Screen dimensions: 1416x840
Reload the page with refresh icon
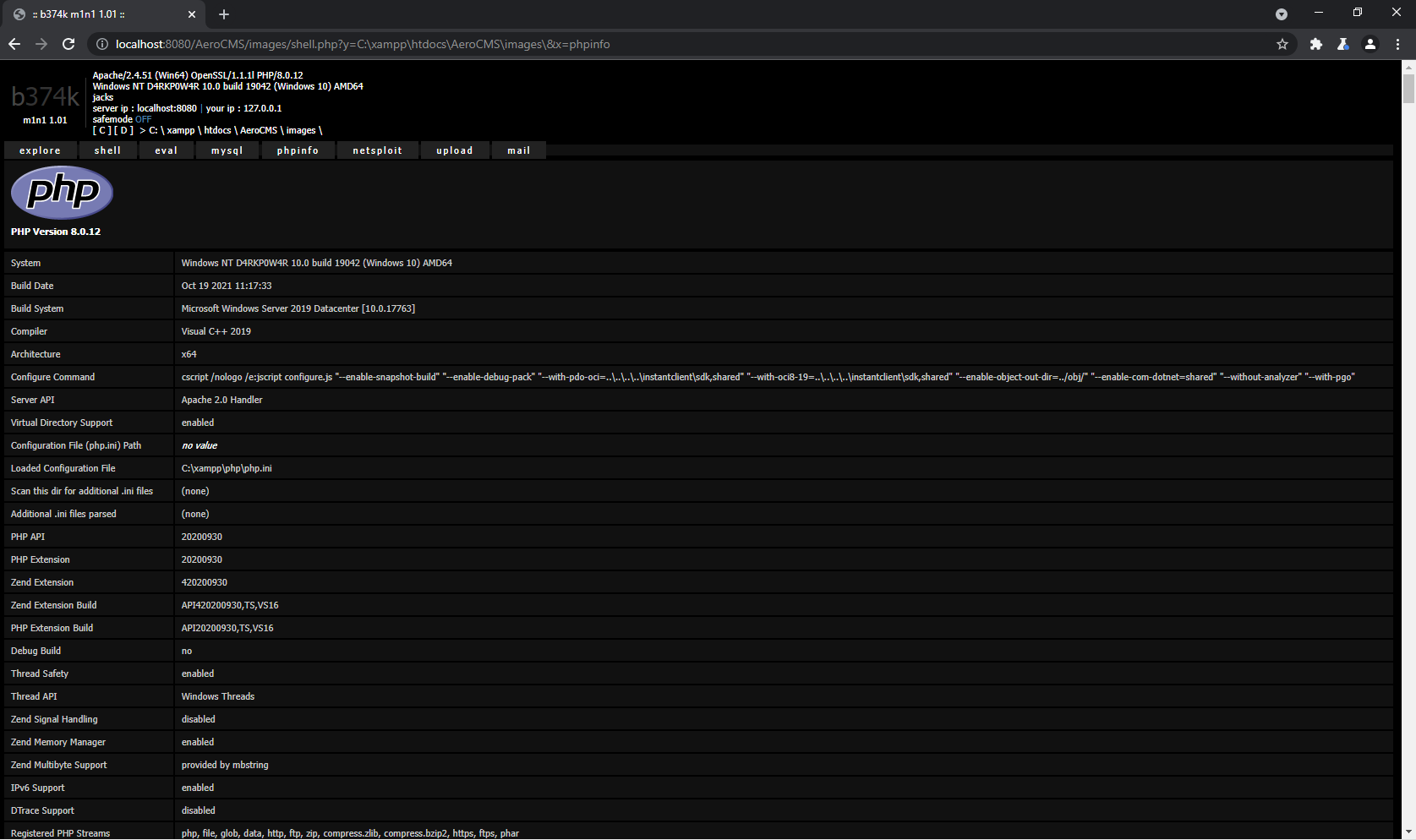(x=68, y=44)
